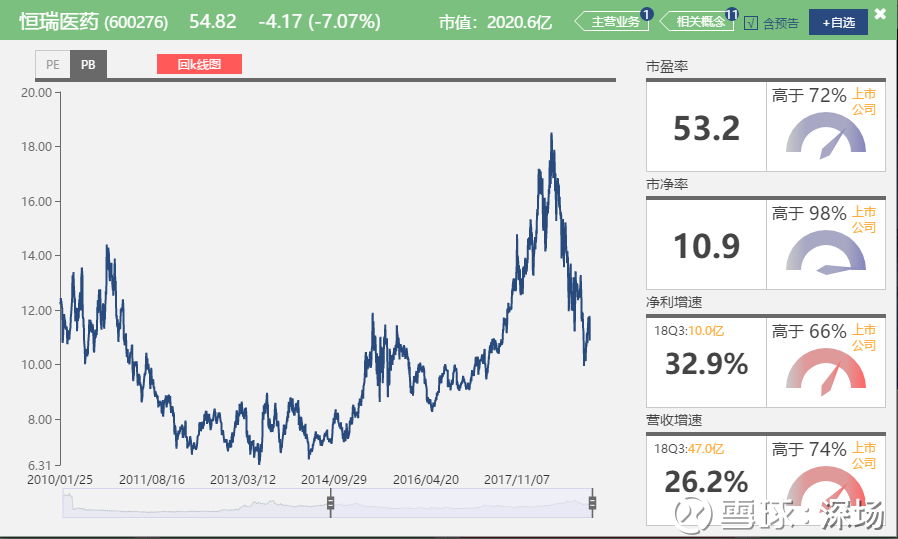
Task: Click the 市盈率 gauge icon
Action: click(x=826, y=135)
